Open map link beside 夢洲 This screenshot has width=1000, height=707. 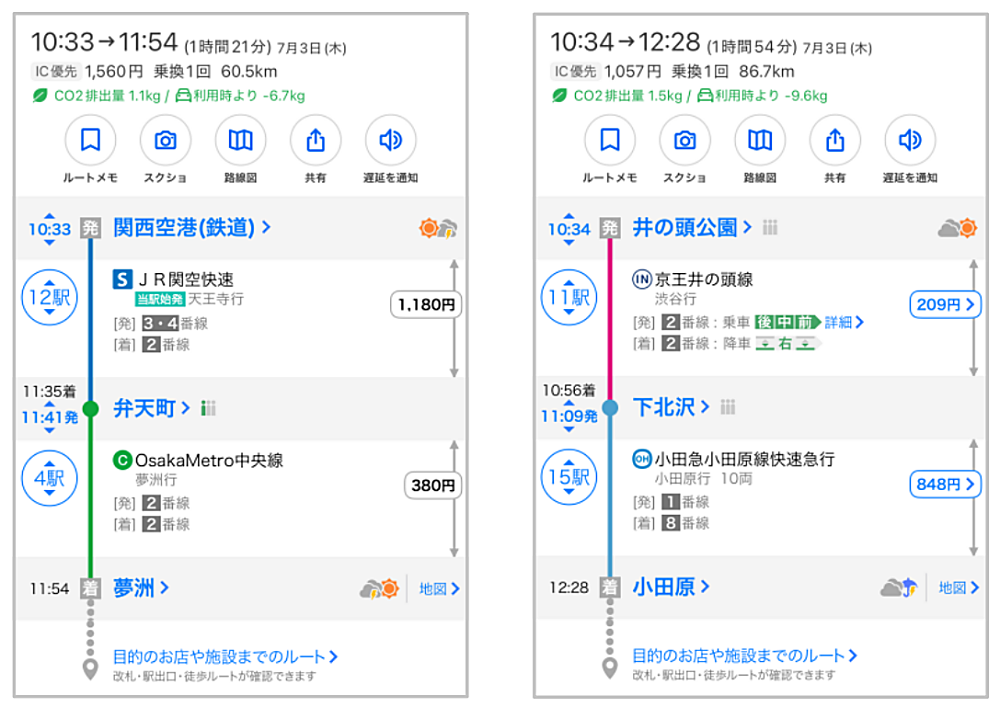tap(439, 588)
